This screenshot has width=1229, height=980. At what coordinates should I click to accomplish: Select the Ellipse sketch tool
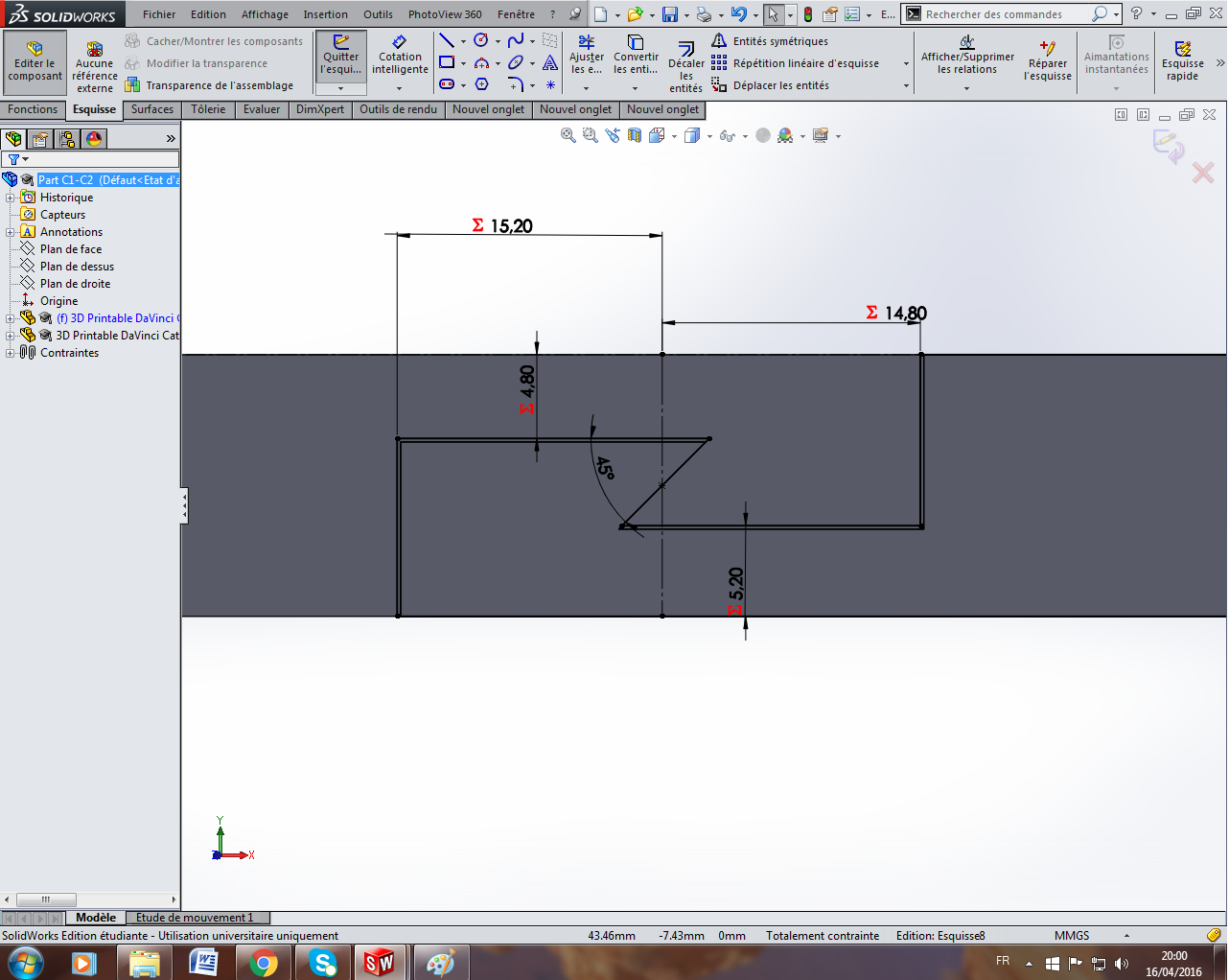[x=516, y=62]
